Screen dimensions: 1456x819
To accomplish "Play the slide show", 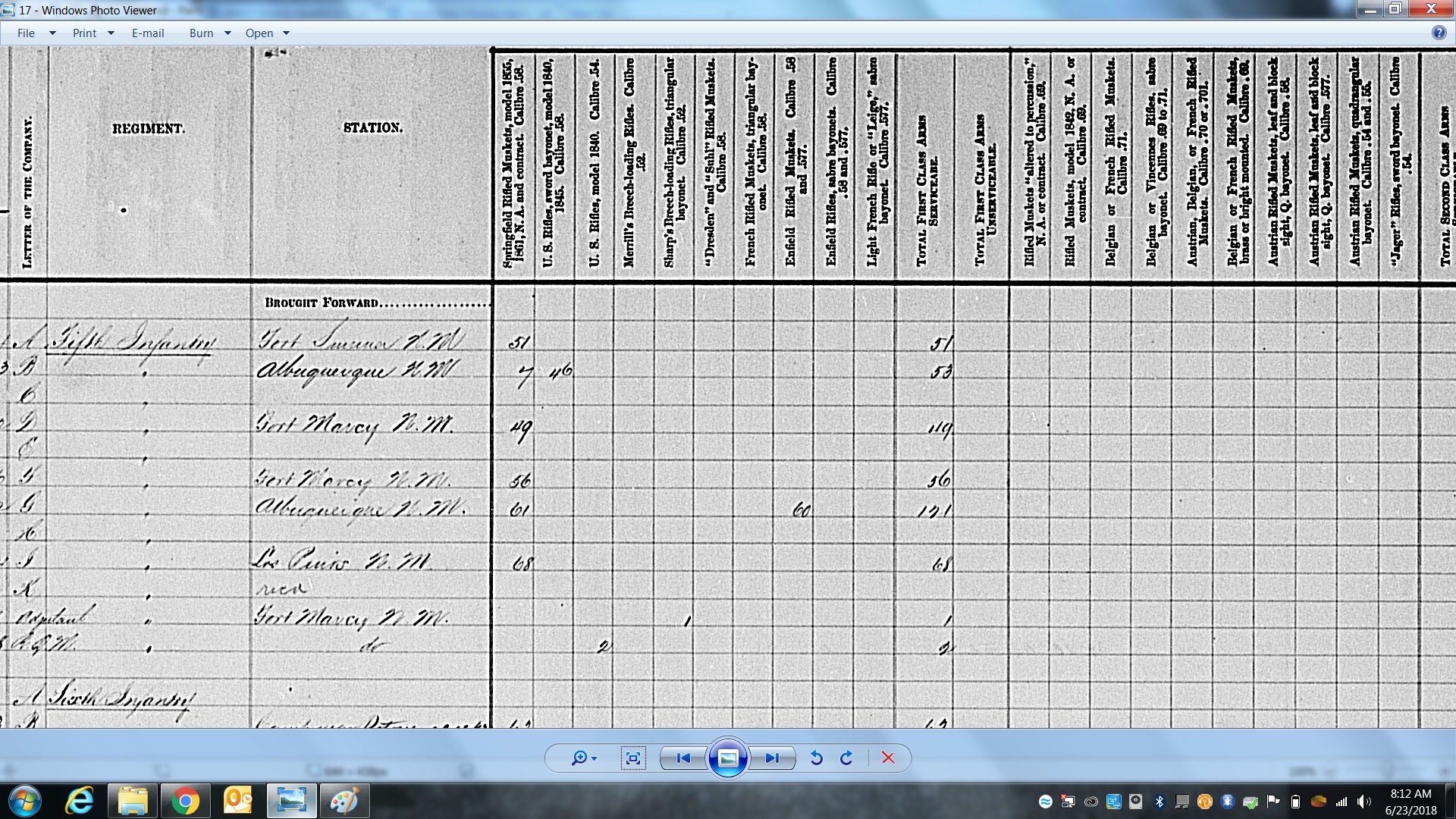I will pos(728,758).
